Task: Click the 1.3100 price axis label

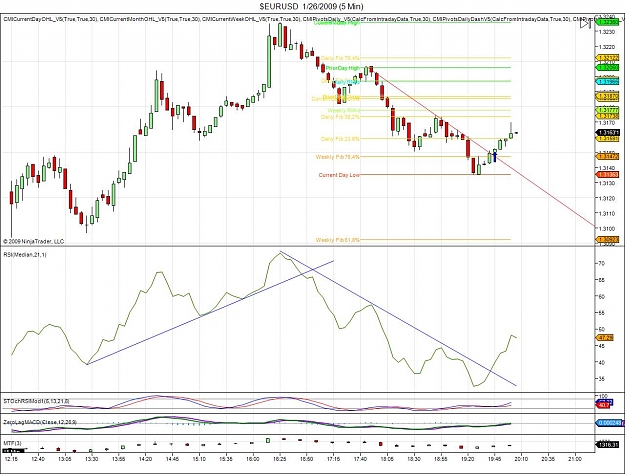Action: 607,228
